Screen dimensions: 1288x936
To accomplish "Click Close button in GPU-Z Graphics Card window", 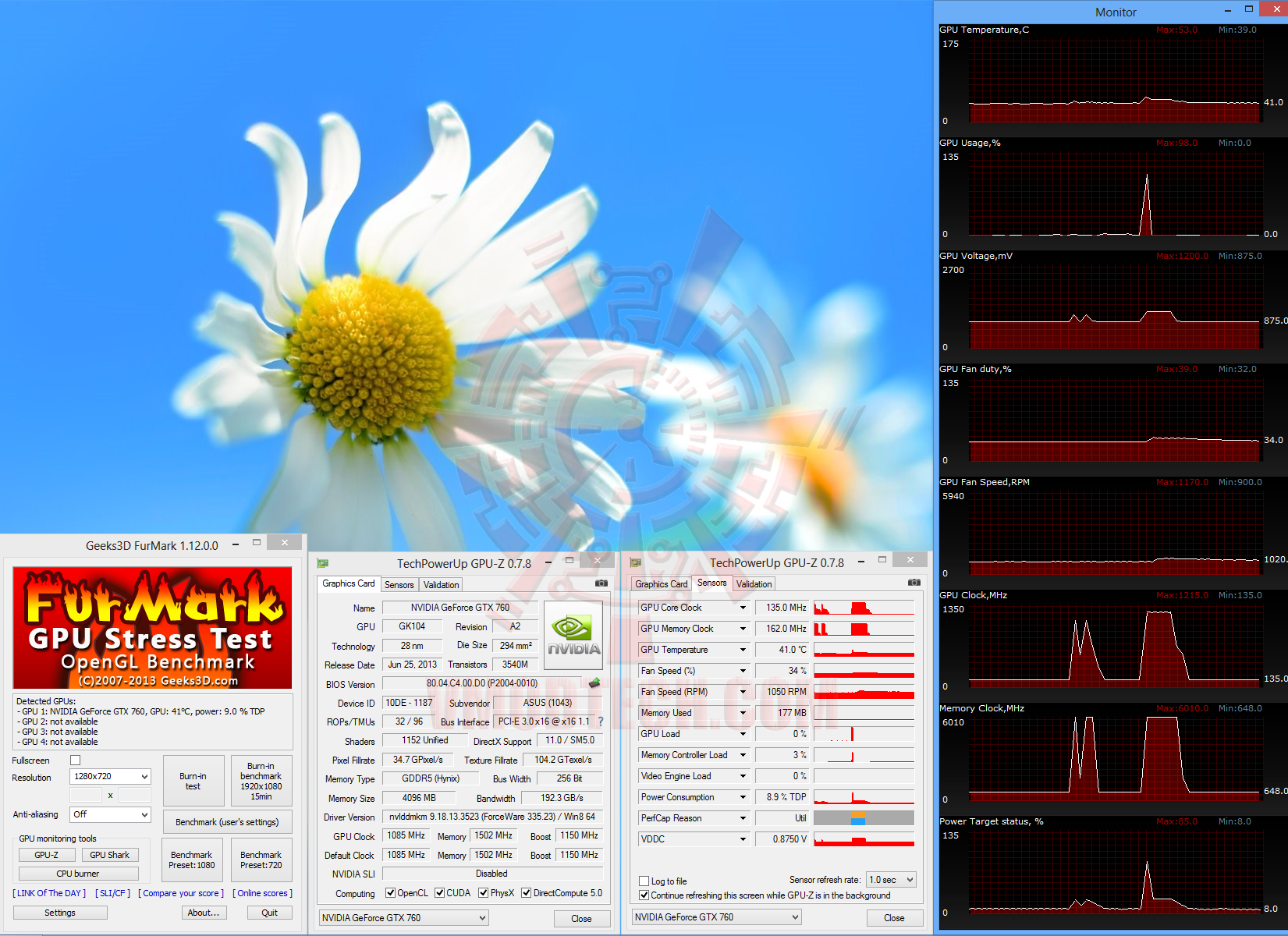I will point(581,919).
